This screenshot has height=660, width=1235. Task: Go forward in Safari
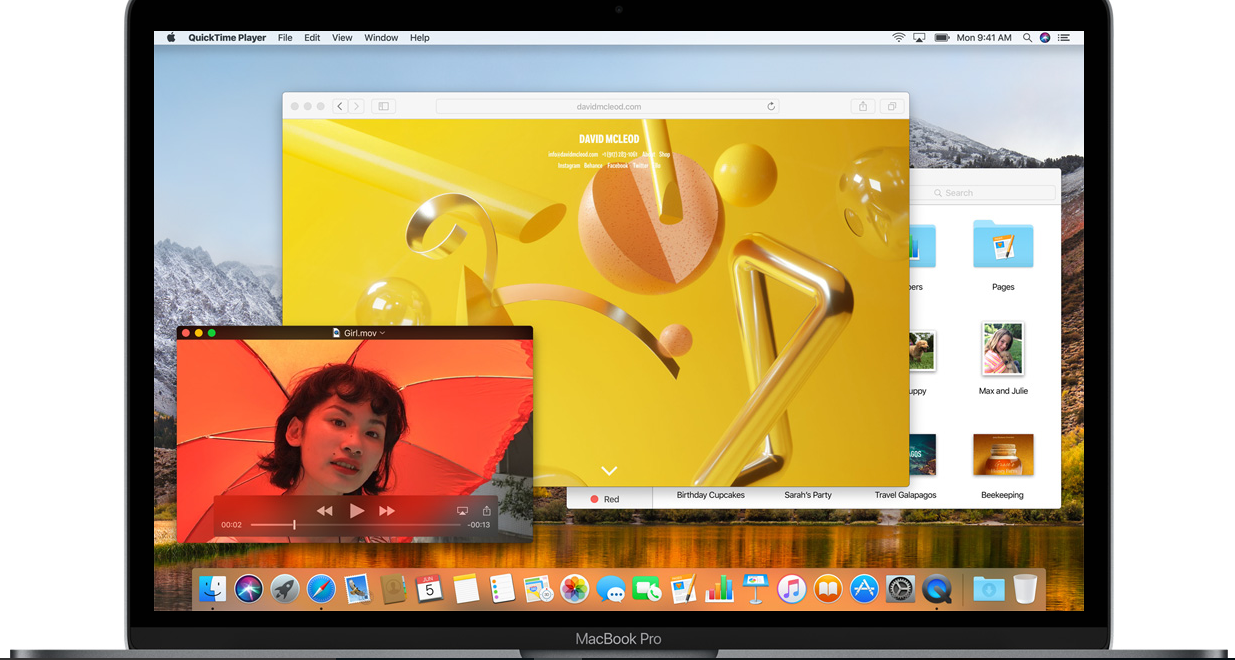coord(356,106)
